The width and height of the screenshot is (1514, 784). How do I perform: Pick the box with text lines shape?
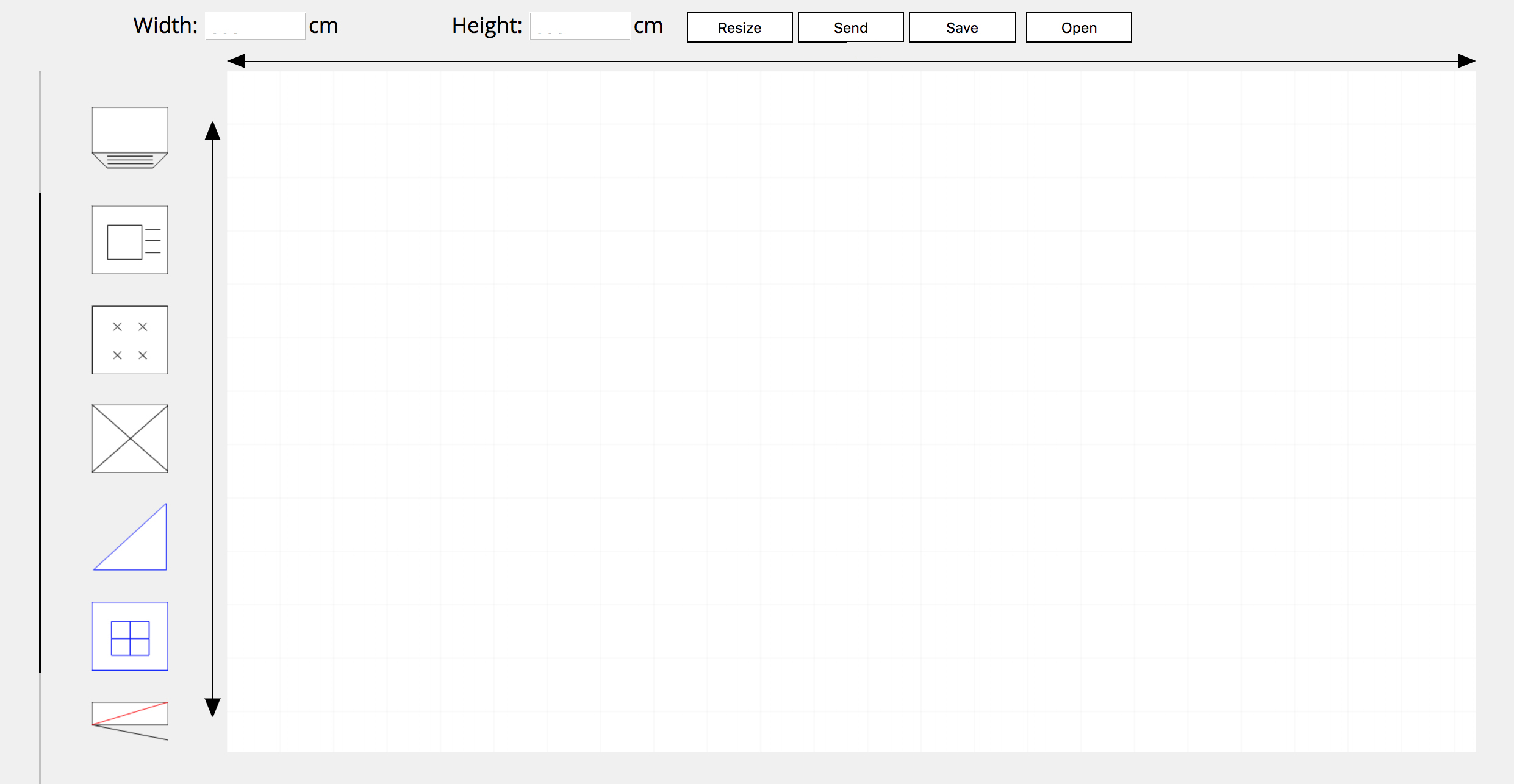(x=130, y=240)
